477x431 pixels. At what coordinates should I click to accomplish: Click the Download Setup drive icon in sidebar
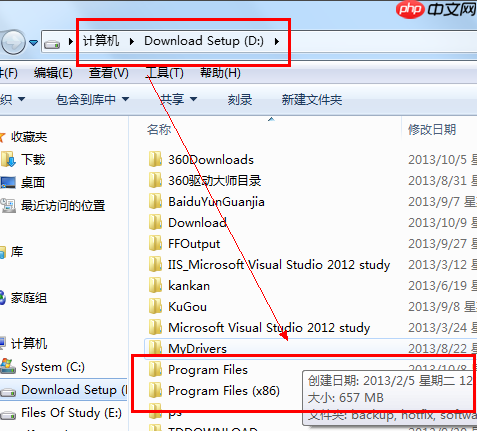tap(8, 391)
